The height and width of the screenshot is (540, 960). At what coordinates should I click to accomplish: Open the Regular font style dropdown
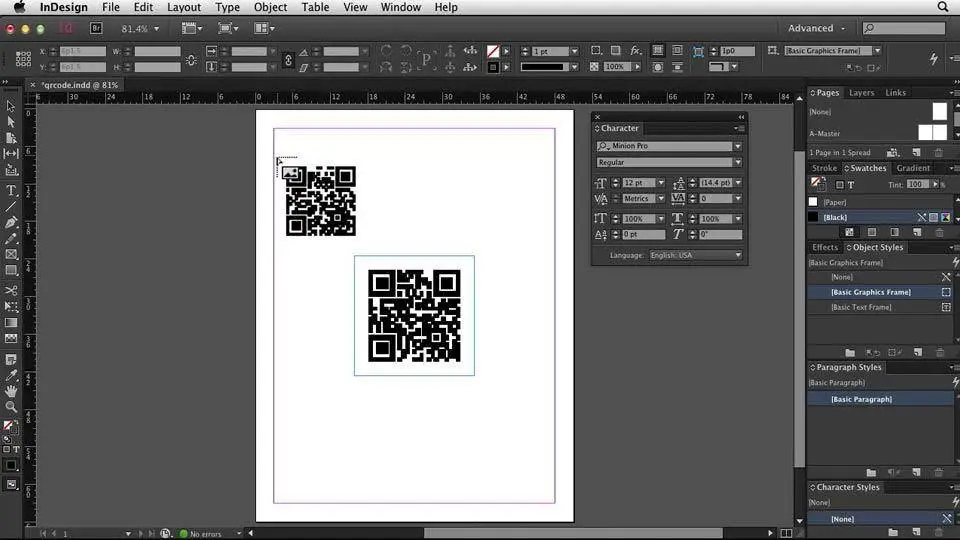[738, 162]
